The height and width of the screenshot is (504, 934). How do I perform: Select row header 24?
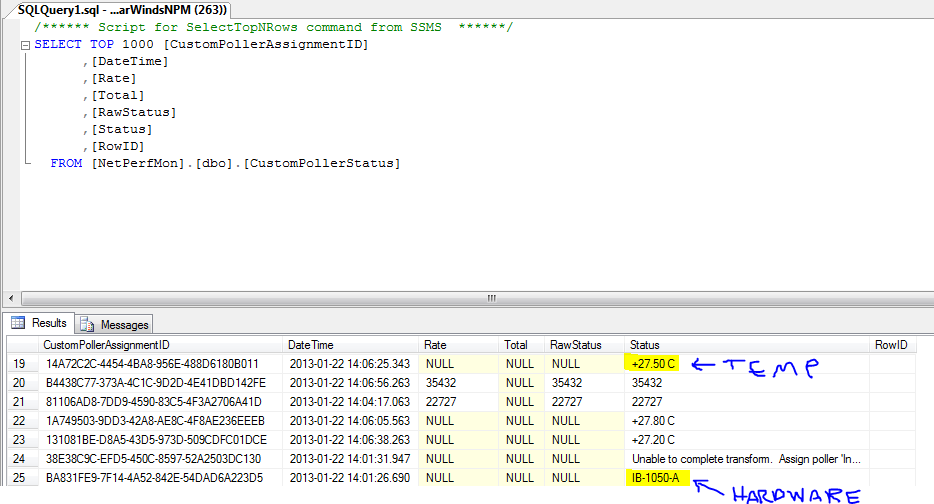coord(22,459)
